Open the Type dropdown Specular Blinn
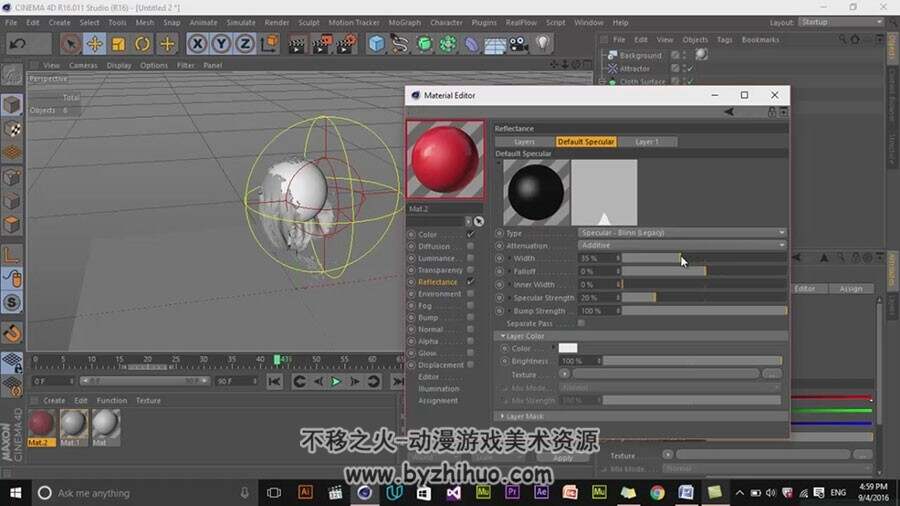The width and height of the screenshot is (900, 506). pos(682,233)
